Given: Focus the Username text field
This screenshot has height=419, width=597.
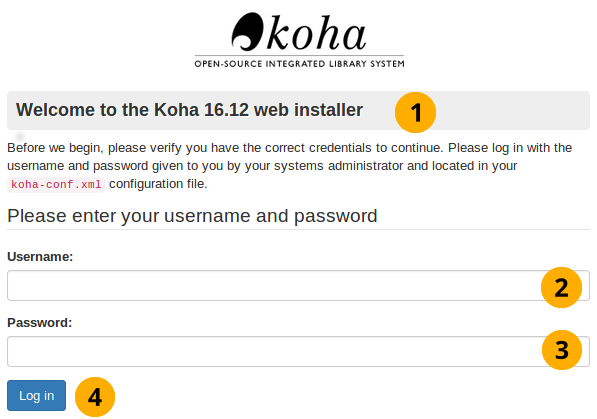Looking at the screenshot, I should pos(298,286).
